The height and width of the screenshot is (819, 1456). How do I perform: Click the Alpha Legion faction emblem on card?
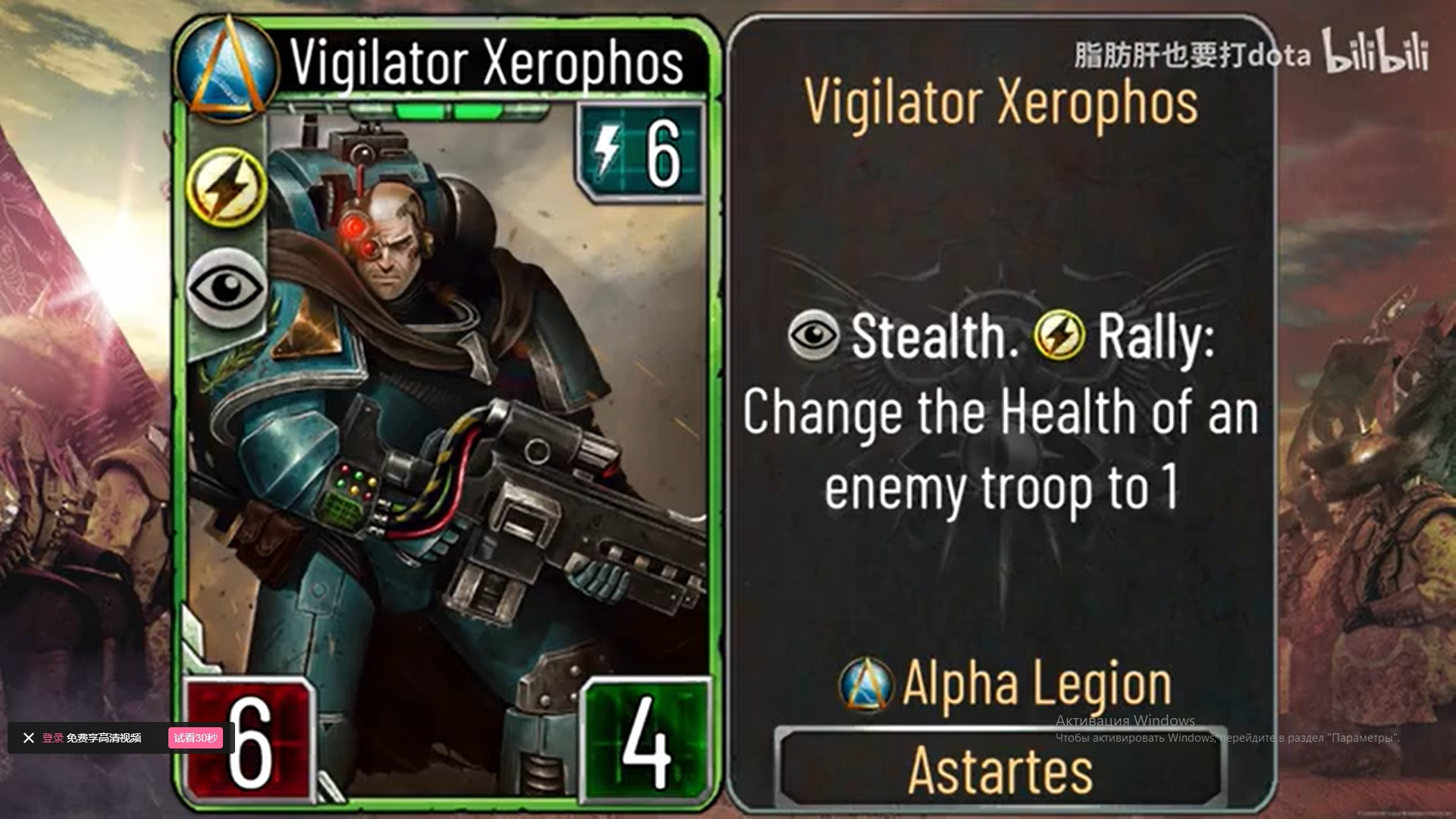pos(227,67)
